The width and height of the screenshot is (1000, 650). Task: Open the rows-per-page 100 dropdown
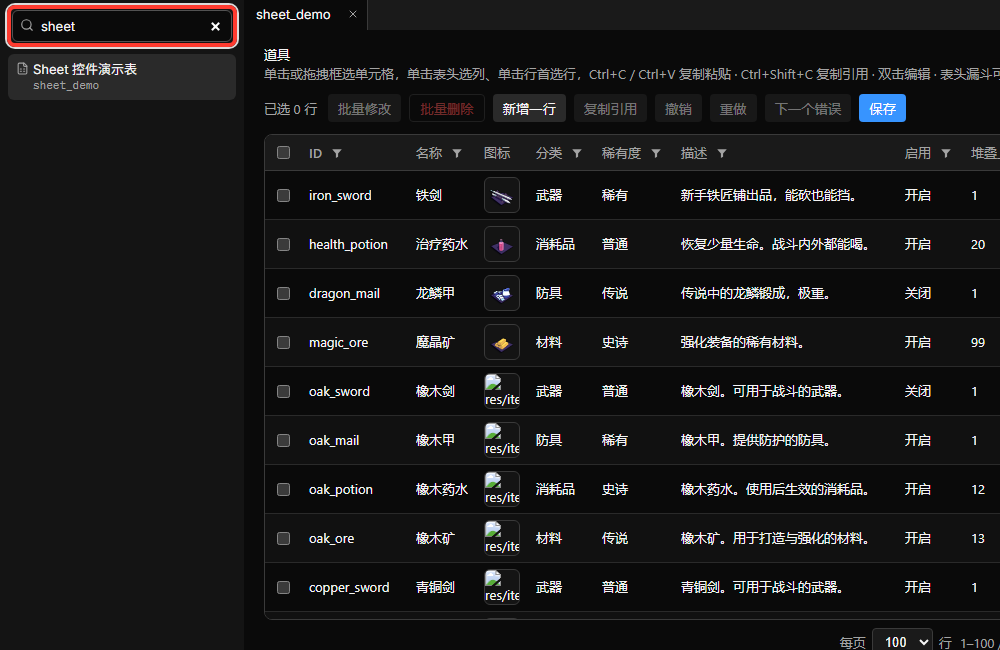[902, 640]
